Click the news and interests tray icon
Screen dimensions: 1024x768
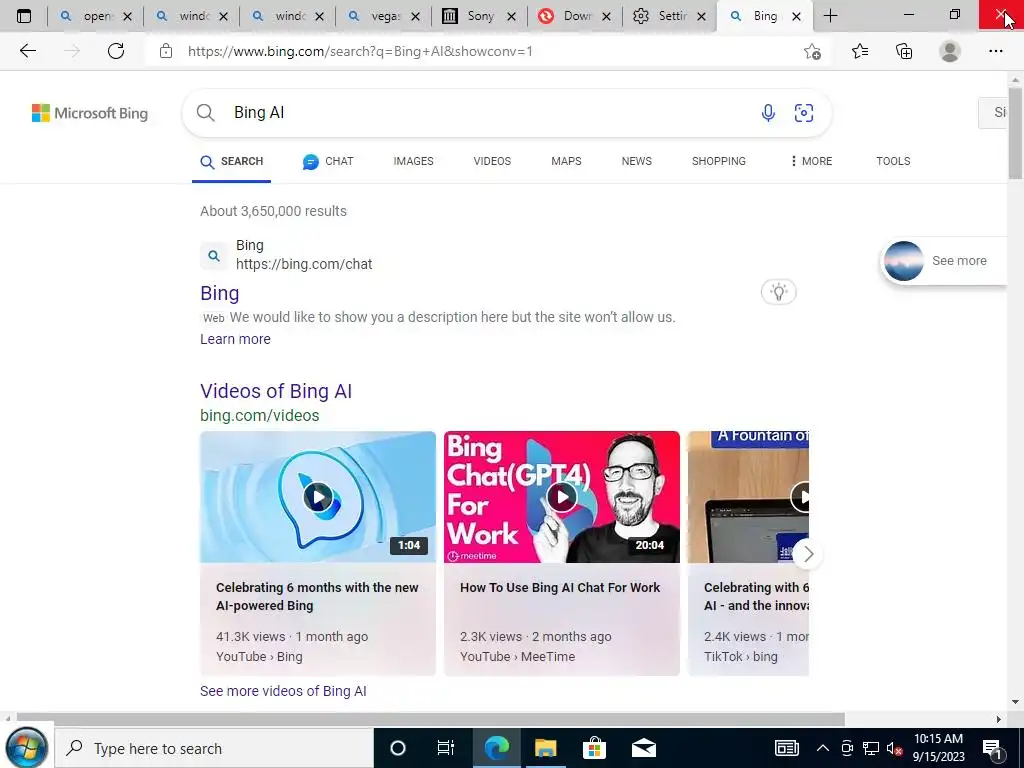(786, 748)
